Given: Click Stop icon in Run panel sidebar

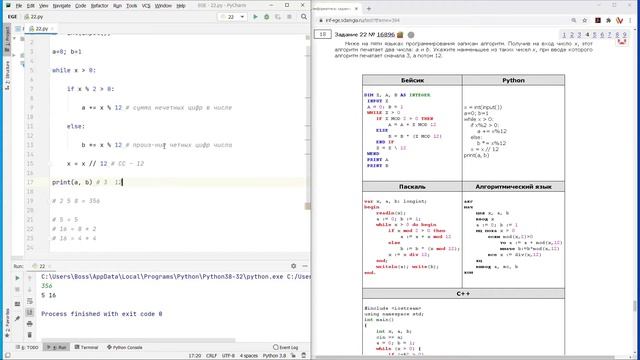Looking at the screenshot, I should coord(17,289).
